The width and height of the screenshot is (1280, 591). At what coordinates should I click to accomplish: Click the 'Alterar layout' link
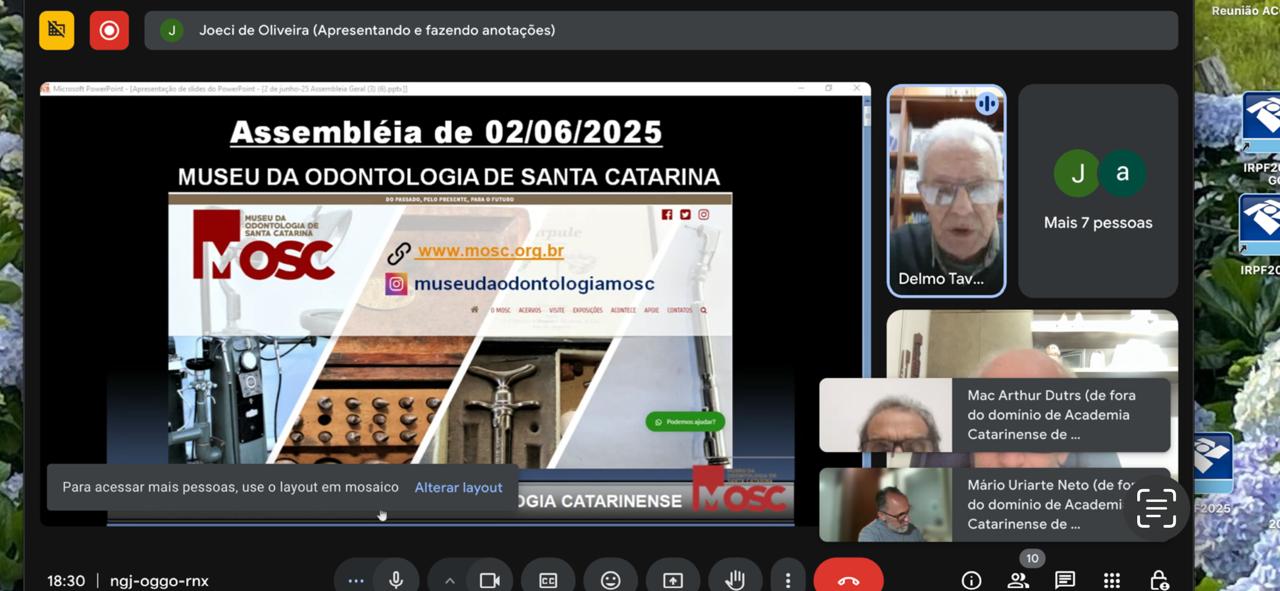tap(459, 487)
